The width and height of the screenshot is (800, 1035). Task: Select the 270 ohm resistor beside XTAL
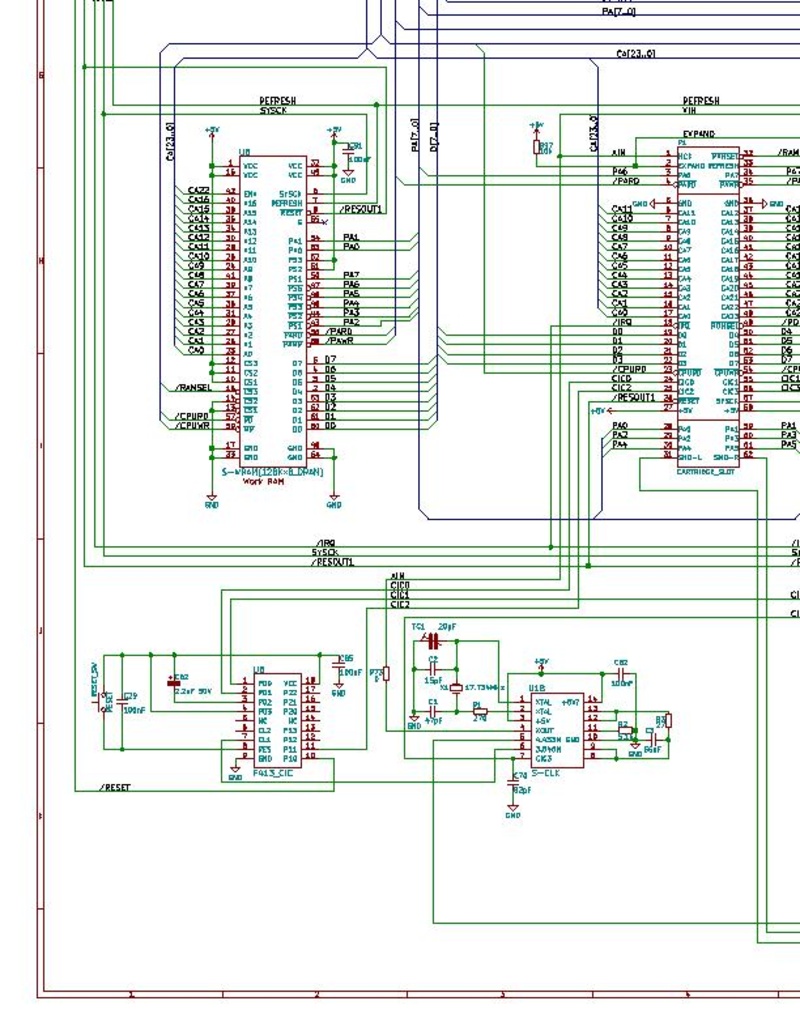(x=480, y=710)
